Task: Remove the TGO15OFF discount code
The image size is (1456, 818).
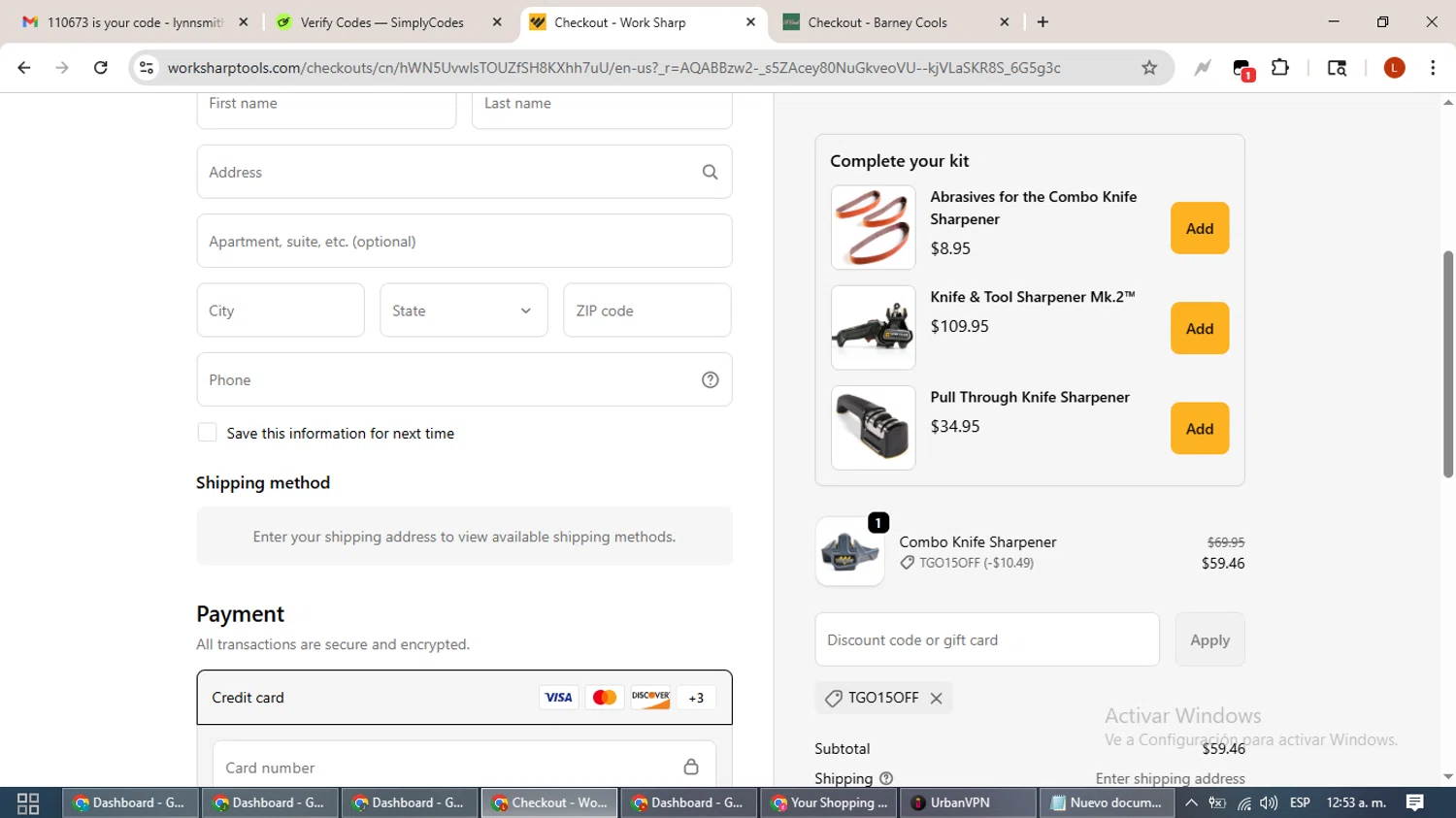Action: [x=937, y=698]
